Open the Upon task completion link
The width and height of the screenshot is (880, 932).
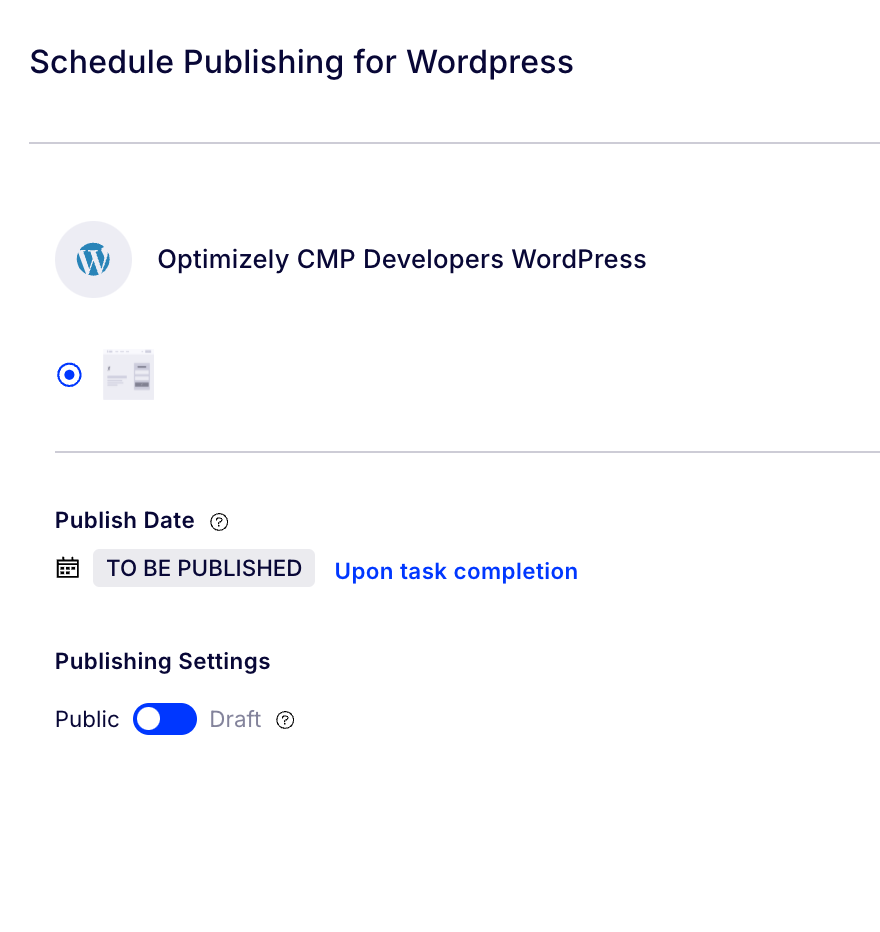(456, 571)
